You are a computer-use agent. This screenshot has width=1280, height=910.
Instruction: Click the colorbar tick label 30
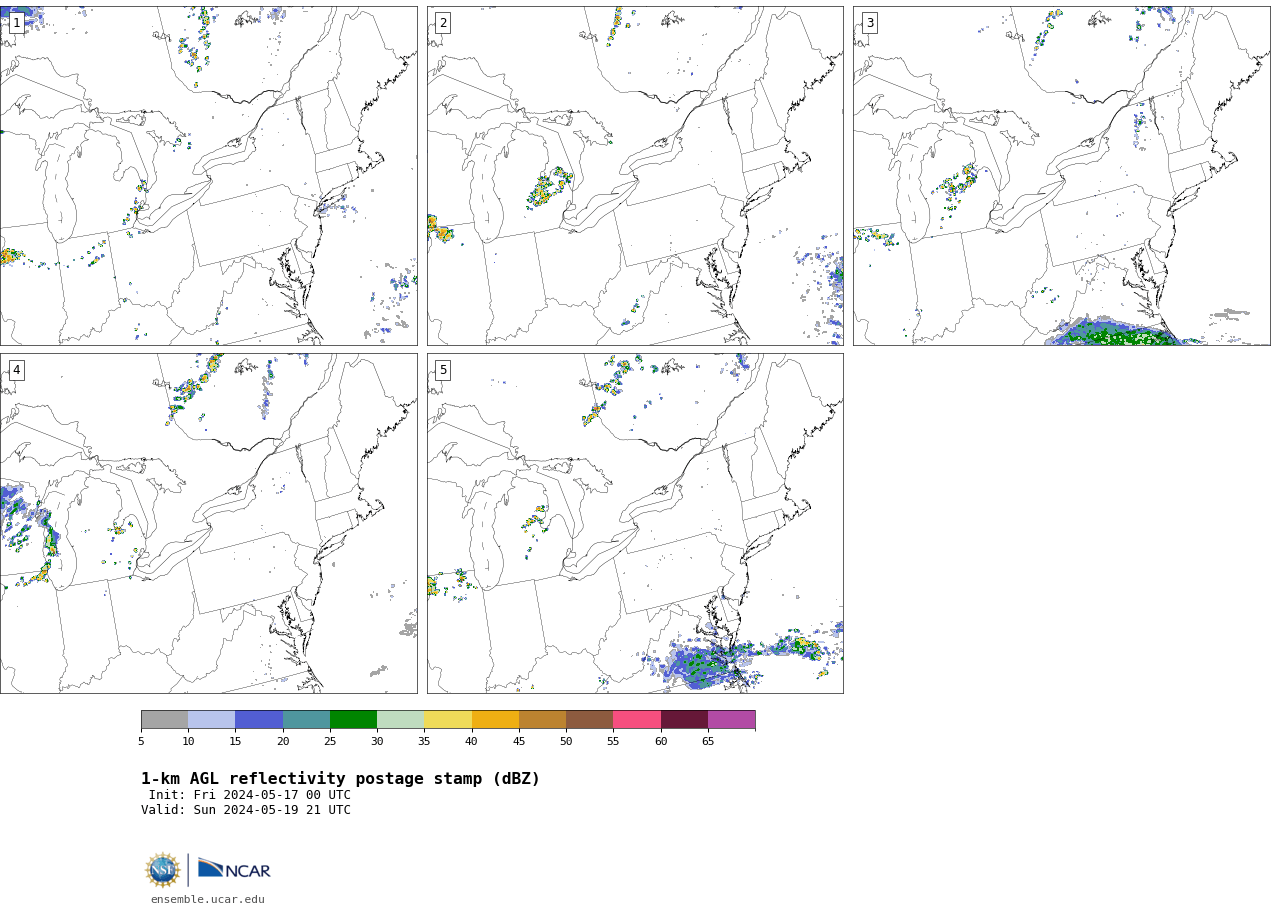point(377,742)
